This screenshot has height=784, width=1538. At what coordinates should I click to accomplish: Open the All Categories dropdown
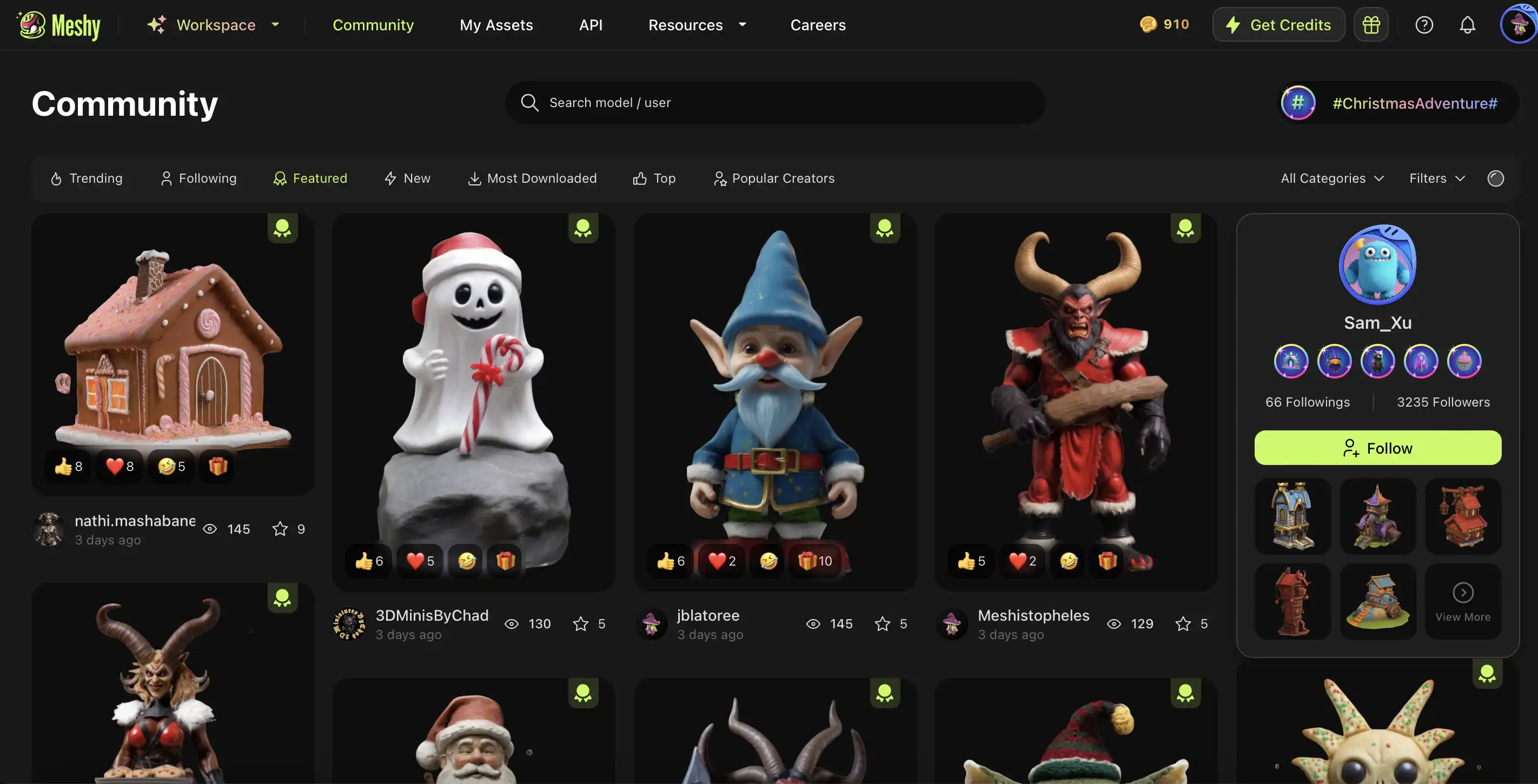[1332, 178]
